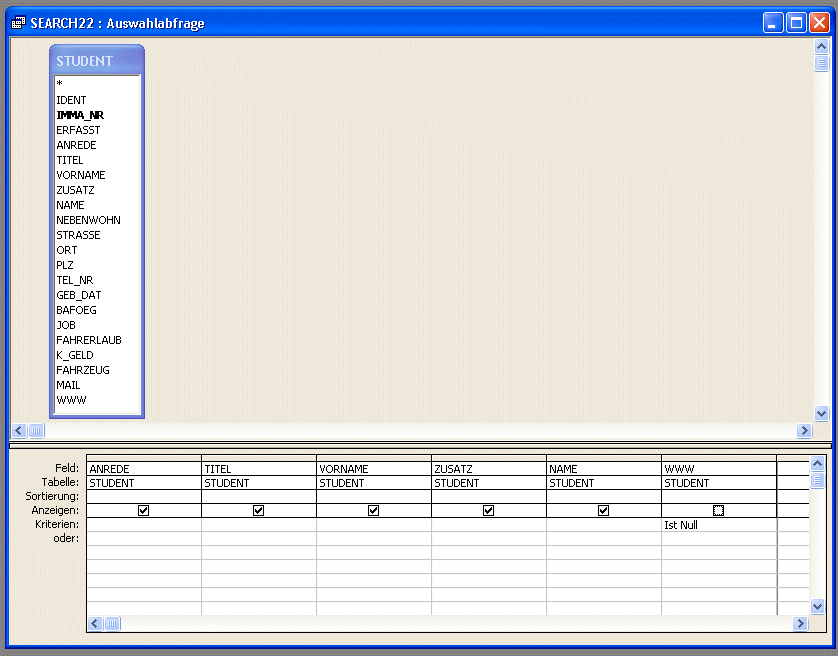Click scroll right arrow of upper table pane
This screenshot has height=656, width=838.
click(x=804, y=430)
